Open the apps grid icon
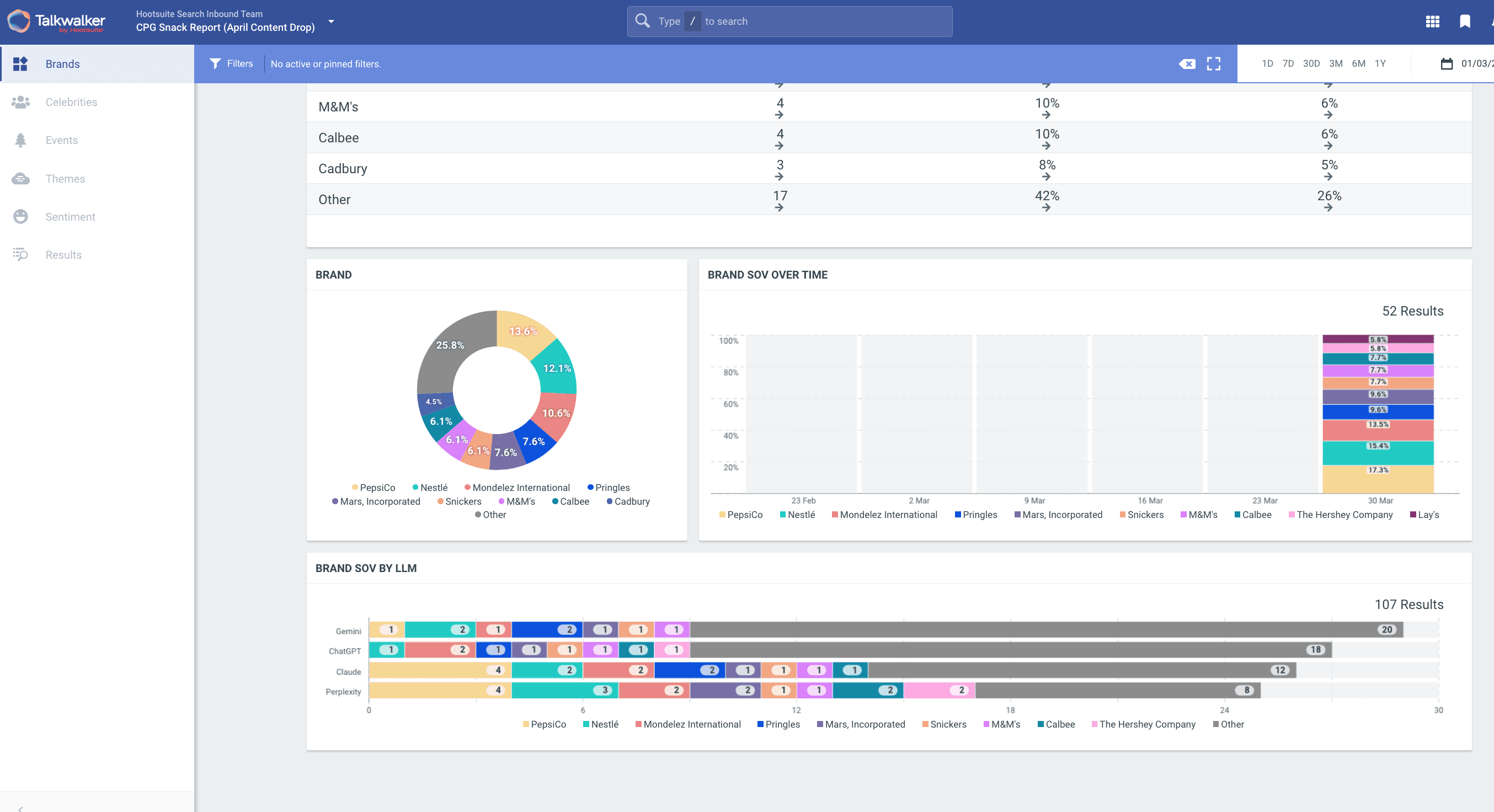 1432,22
